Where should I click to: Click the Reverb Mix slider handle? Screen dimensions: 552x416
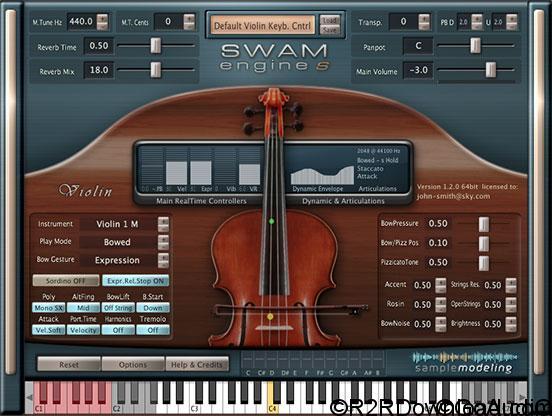[156, 70]
